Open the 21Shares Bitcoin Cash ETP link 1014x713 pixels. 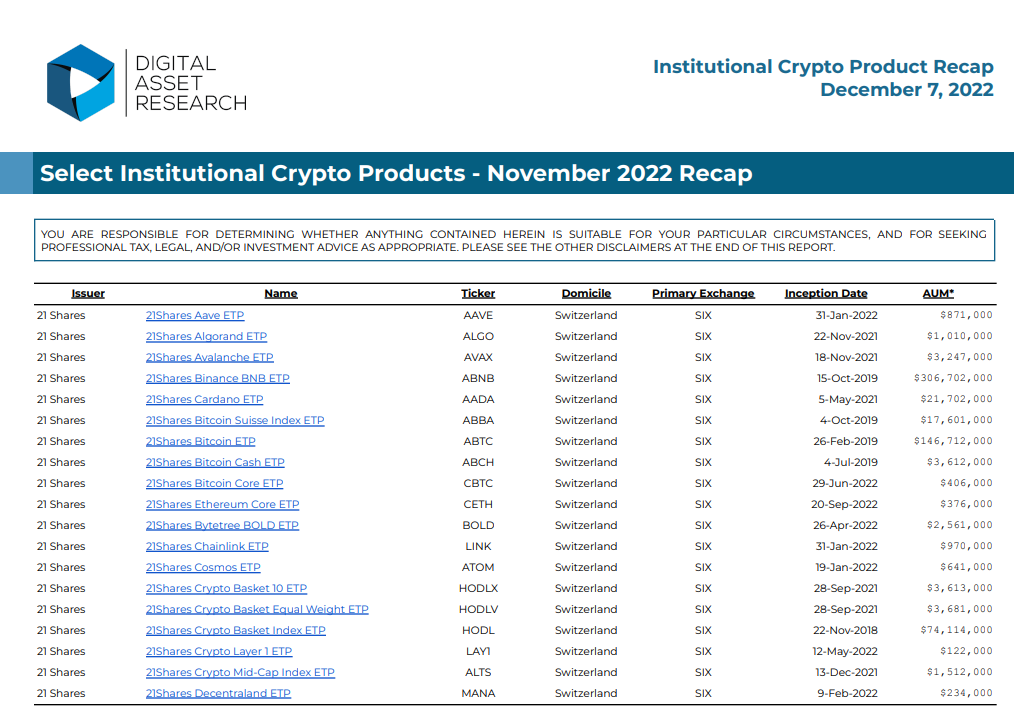point(215,462)
